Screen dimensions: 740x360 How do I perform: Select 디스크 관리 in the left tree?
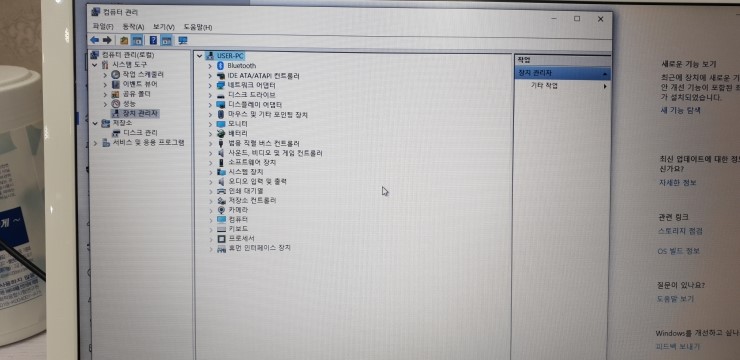pos(140,133)
